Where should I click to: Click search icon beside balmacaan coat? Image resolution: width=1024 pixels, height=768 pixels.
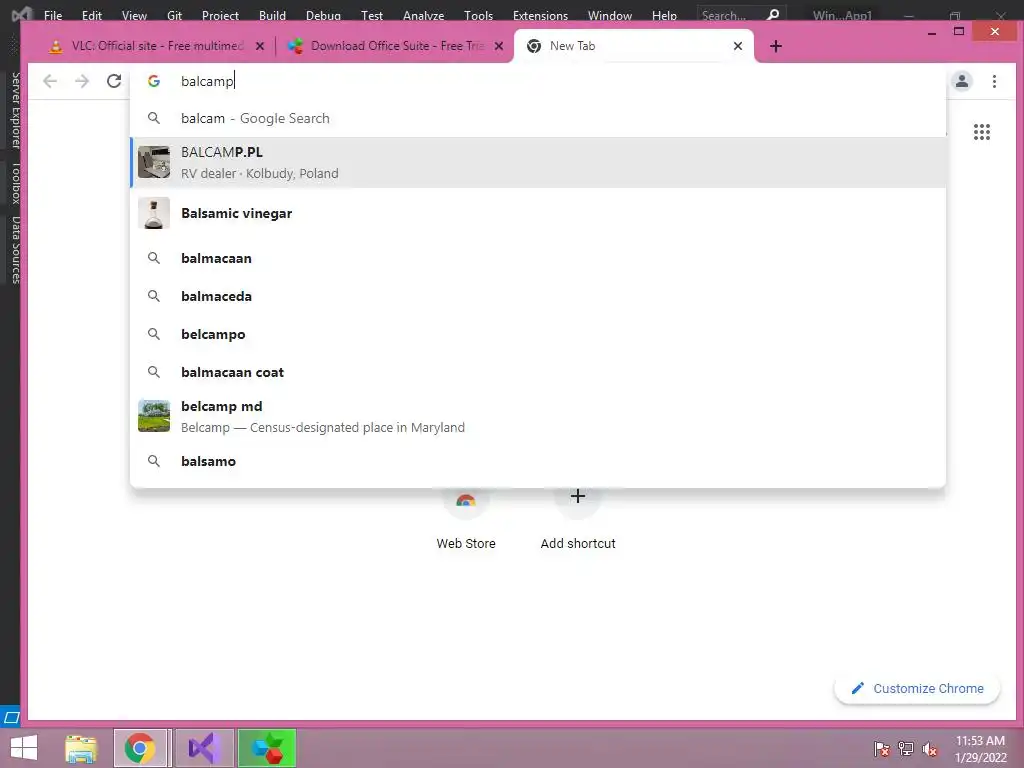click(153, 372)
